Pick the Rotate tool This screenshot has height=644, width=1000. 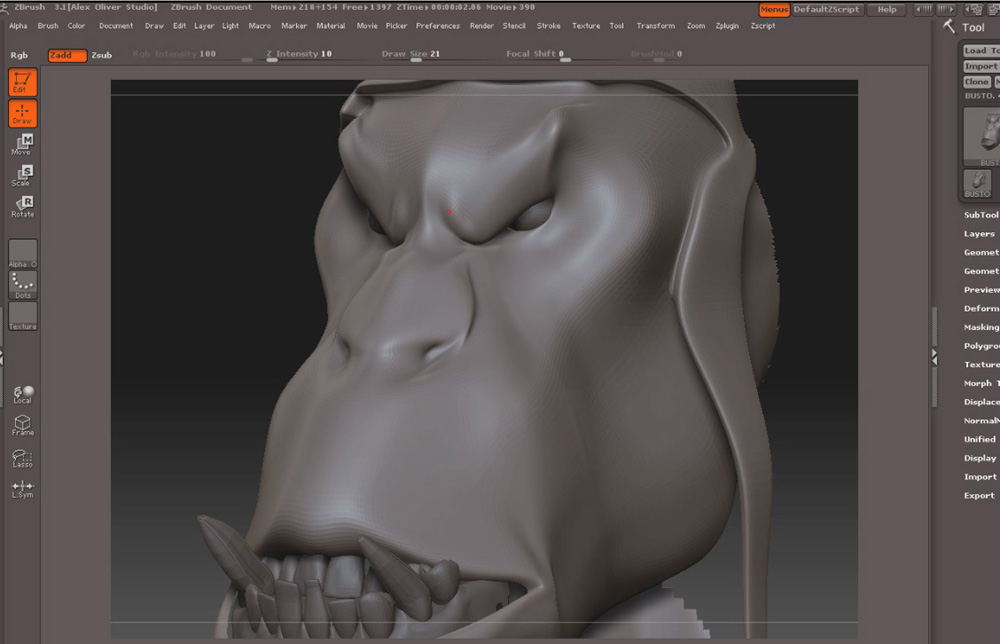(22, 207)
